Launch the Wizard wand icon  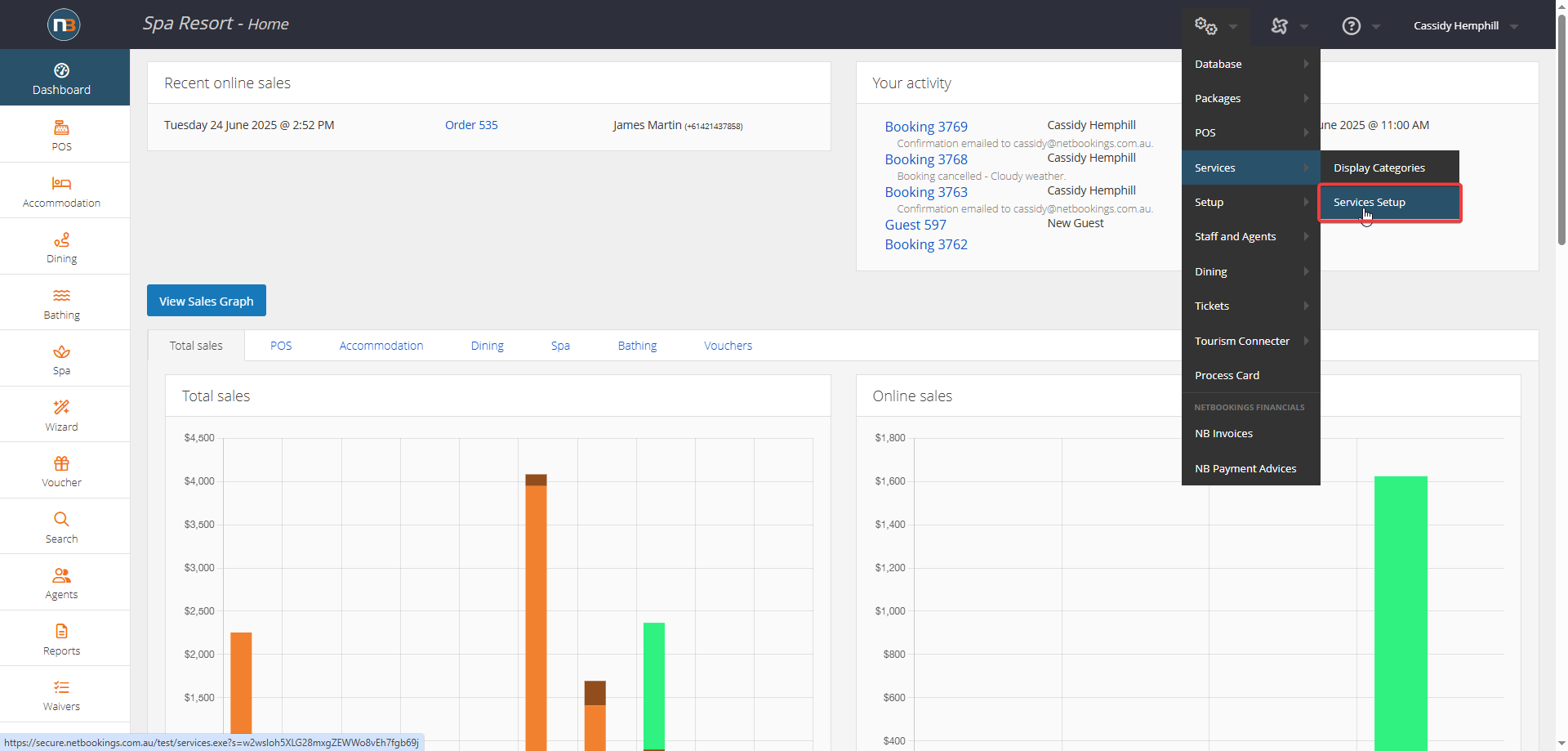61,407
